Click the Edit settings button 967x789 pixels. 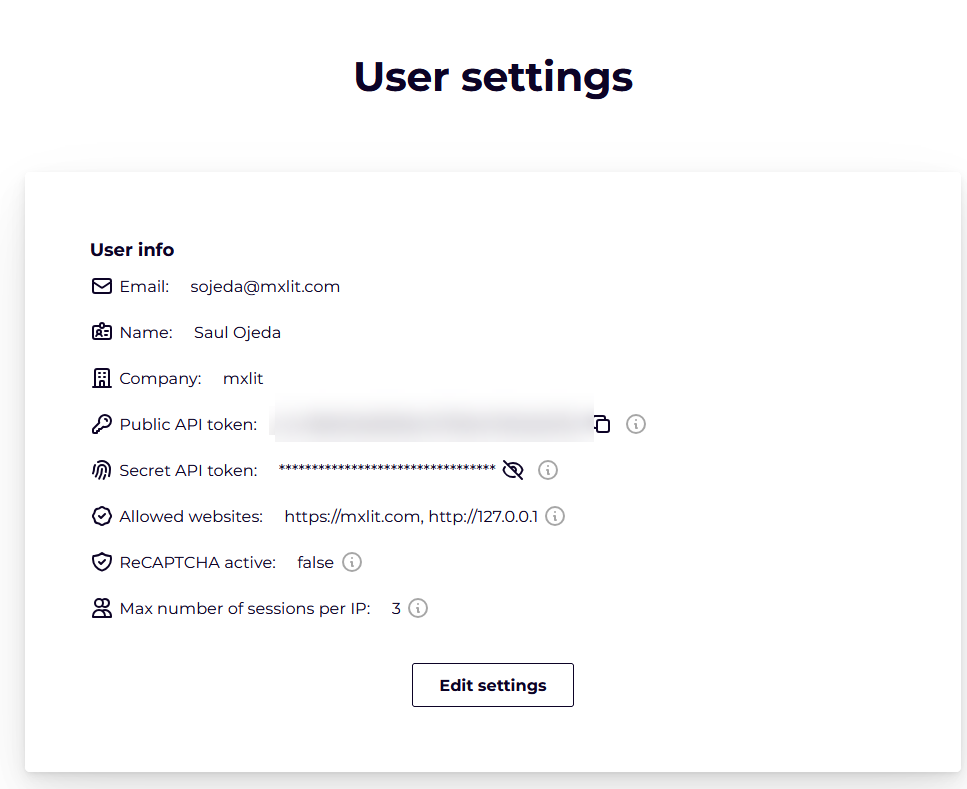pyautogui.click(x=492, y=685)
